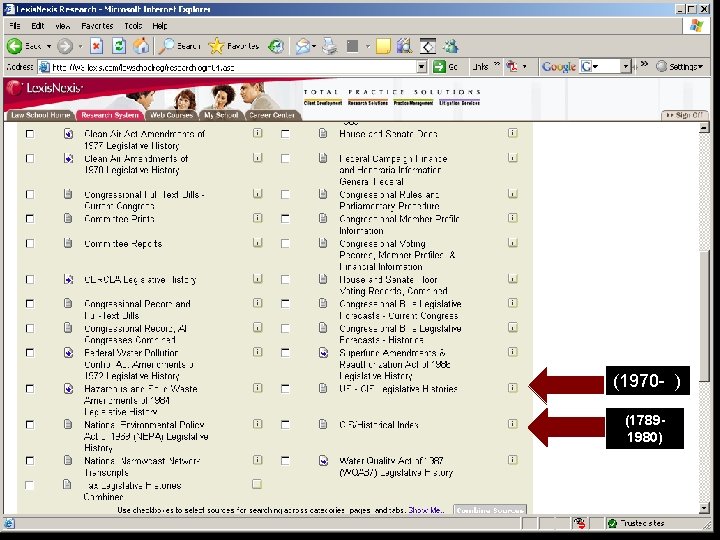Viewport: 720px width, 540px height.
Task: Click the Mail envelope icon
Action: click(x=302, y=46)
